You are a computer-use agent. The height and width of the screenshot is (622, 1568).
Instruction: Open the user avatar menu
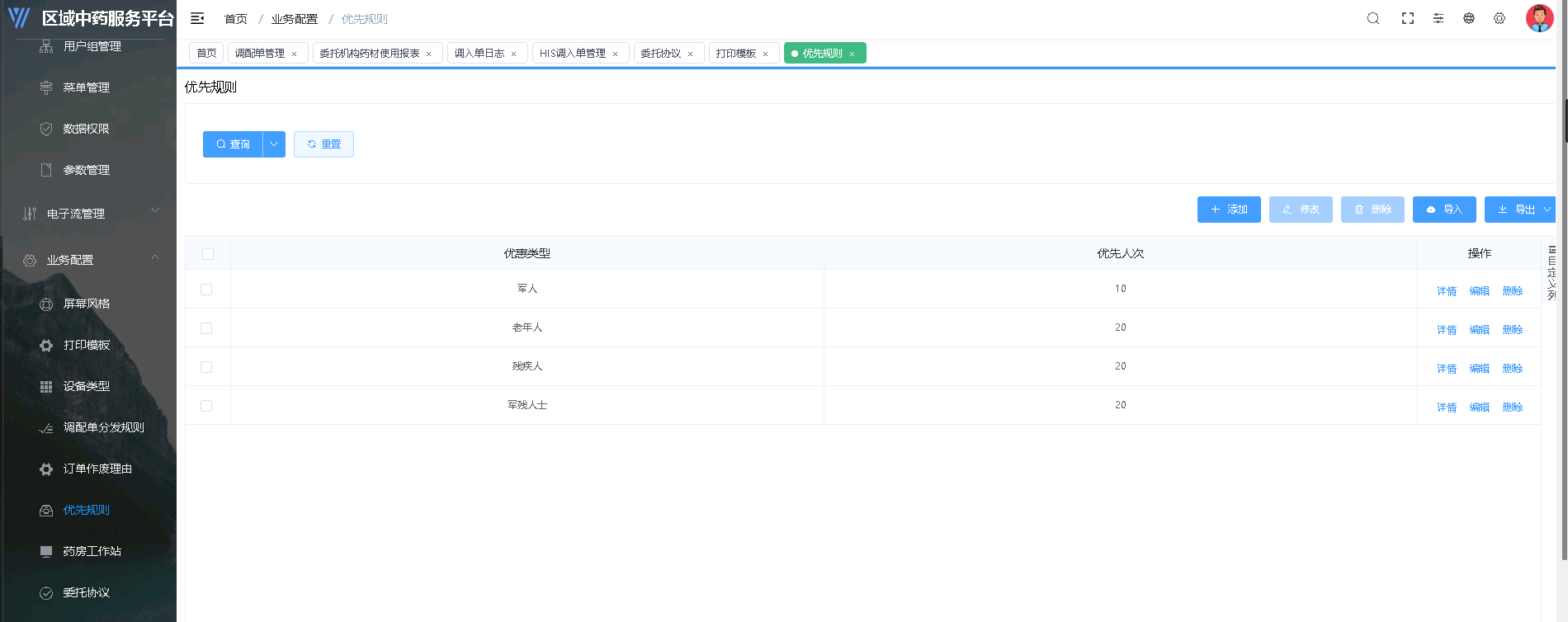coord(1539,18)
